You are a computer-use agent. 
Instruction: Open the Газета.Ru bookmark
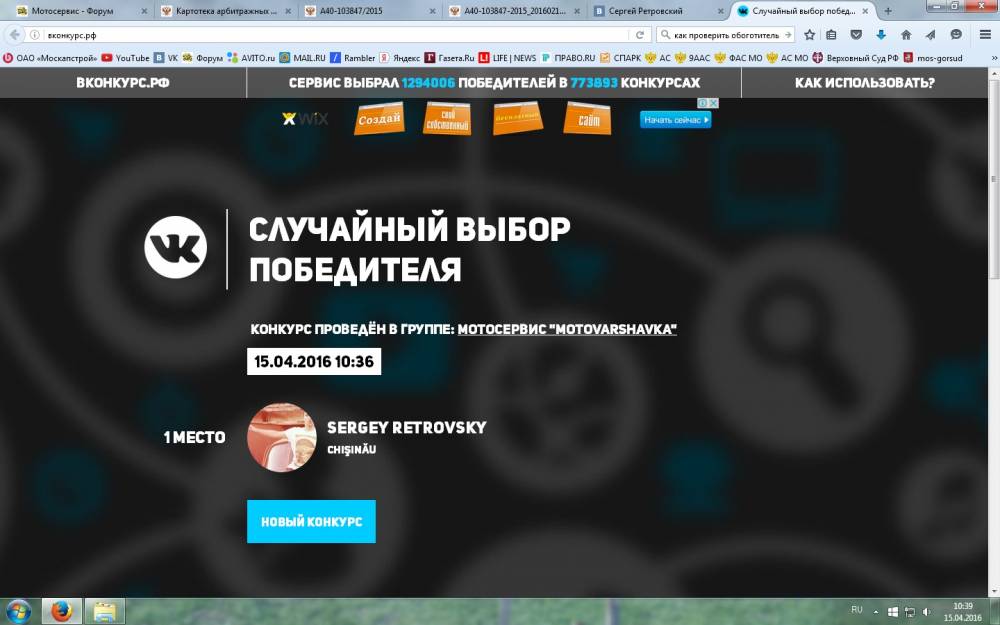tap(450, 58)
